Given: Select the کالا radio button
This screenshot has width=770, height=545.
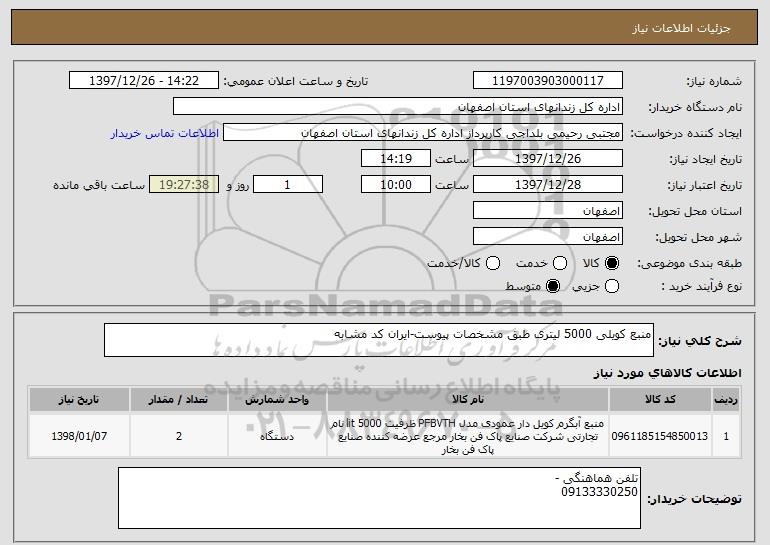Looking at the screenshot, I should pos(611,264).
